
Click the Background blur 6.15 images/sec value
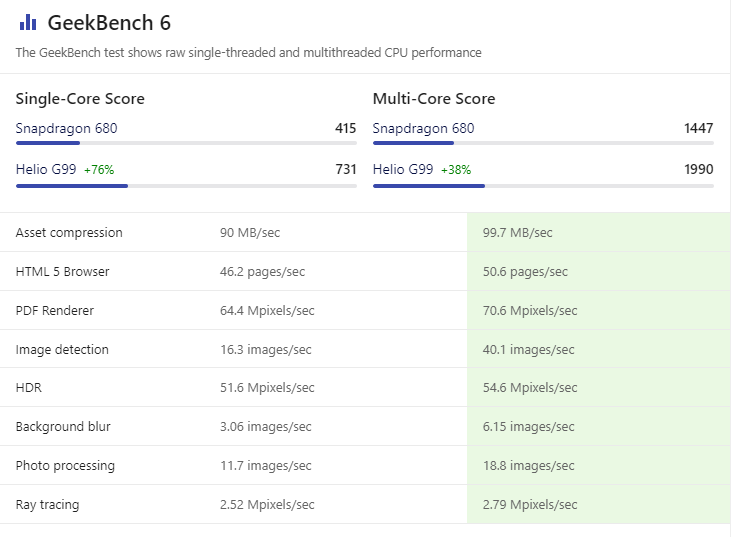(x=528, y=427)
